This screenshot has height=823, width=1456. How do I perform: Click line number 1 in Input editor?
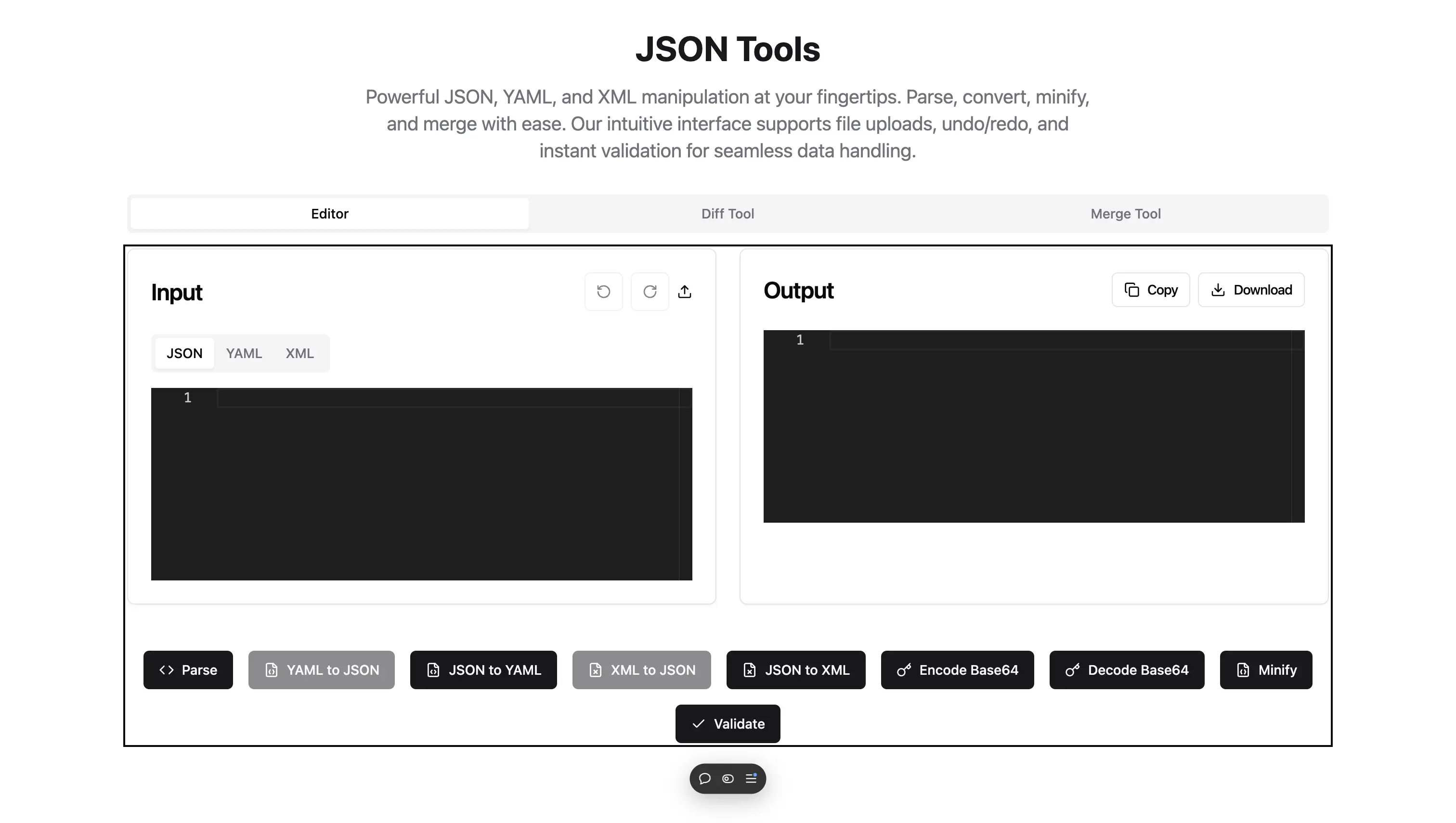coord(188,398)
